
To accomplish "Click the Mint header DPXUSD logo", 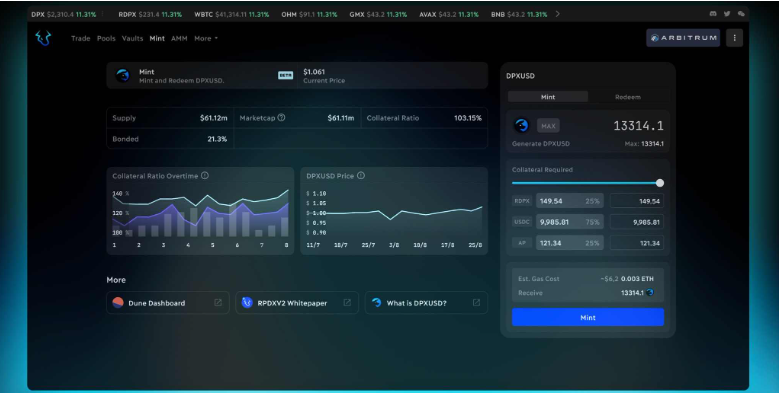I will (x=123, y=76).
